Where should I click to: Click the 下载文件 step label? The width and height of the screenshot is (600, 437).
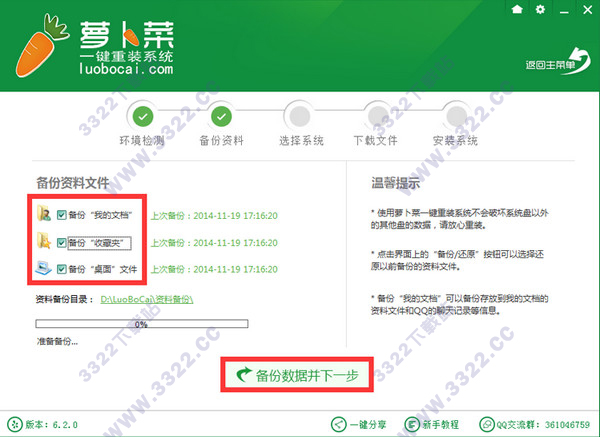(375, 141)
